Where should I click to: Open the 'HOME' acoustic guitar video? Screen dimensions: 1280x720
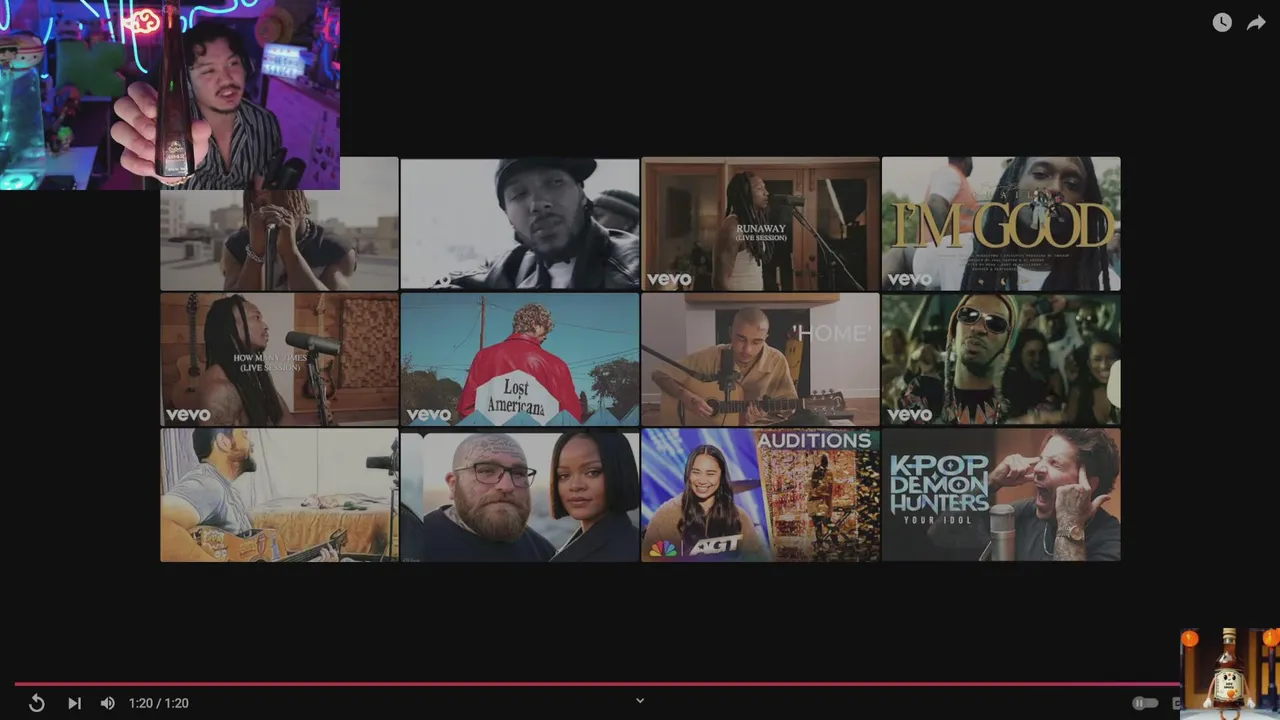coord(760,359)
